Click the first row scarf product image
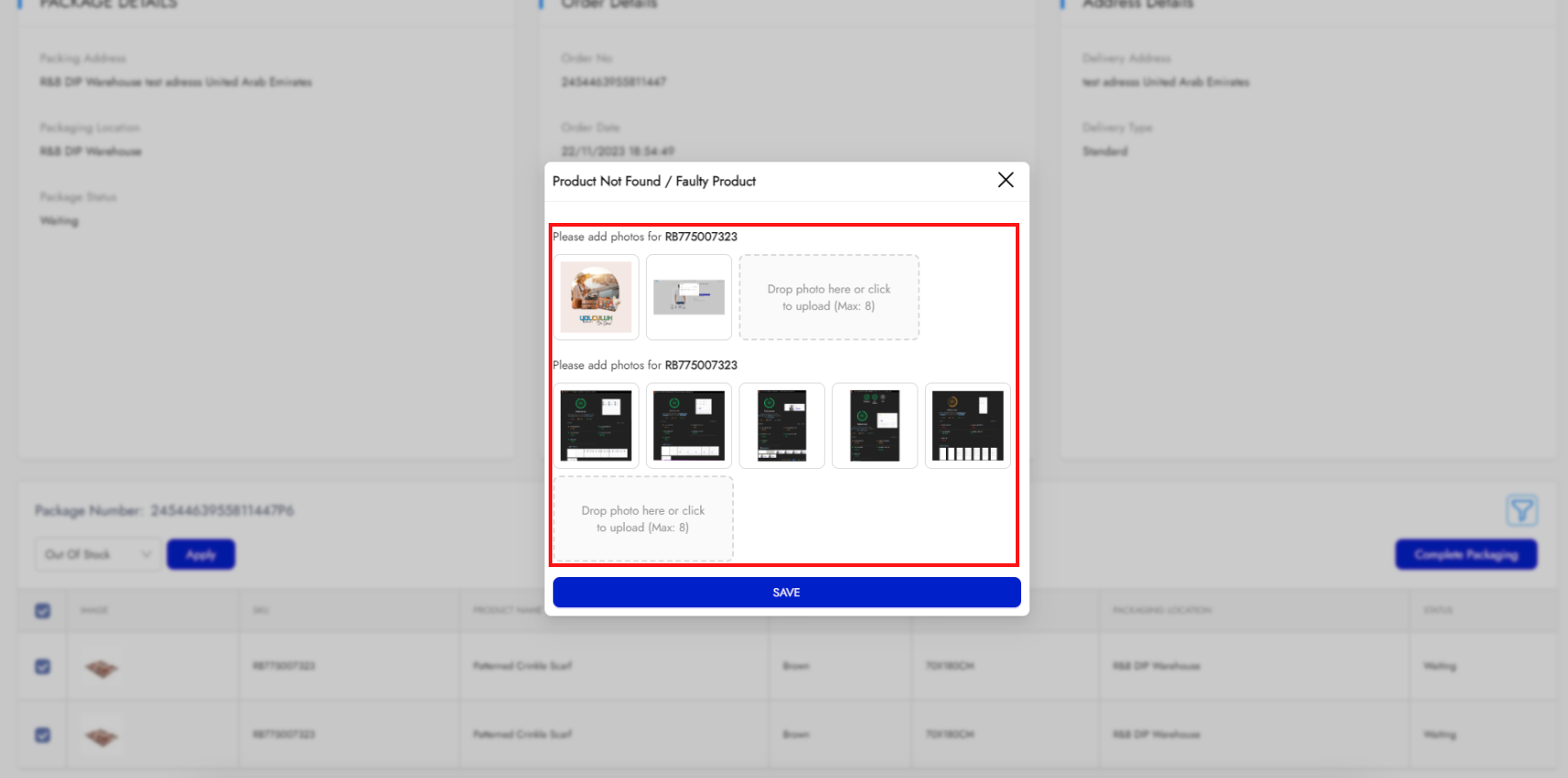Screen dimensions: 1568x778 point(101,668)
